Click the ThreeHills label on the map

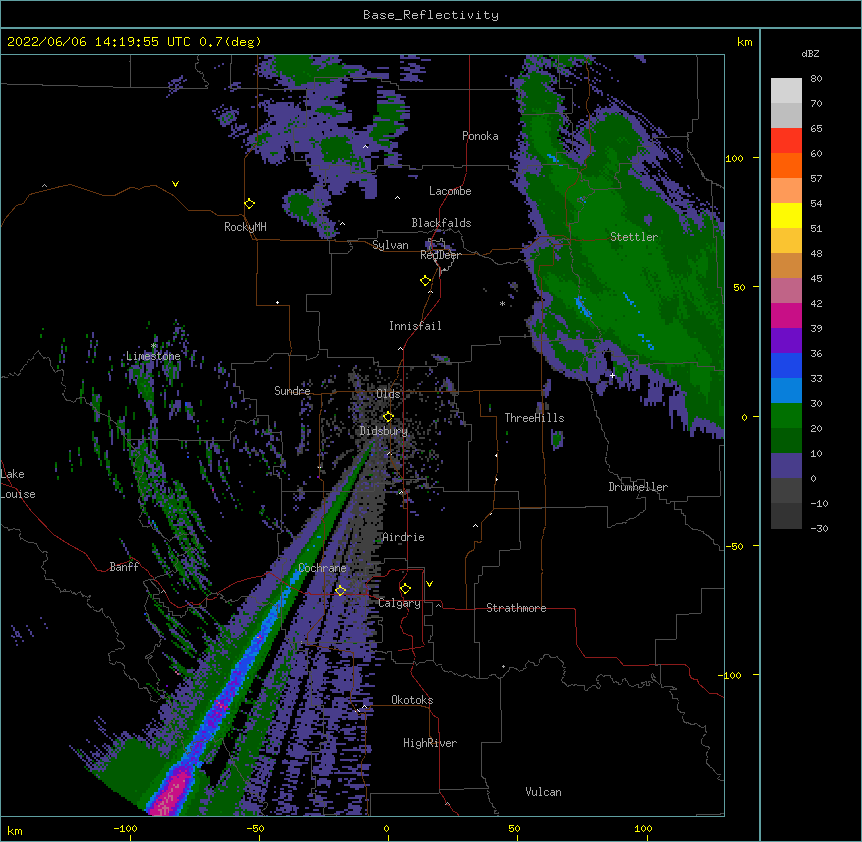tap(534, 418)
